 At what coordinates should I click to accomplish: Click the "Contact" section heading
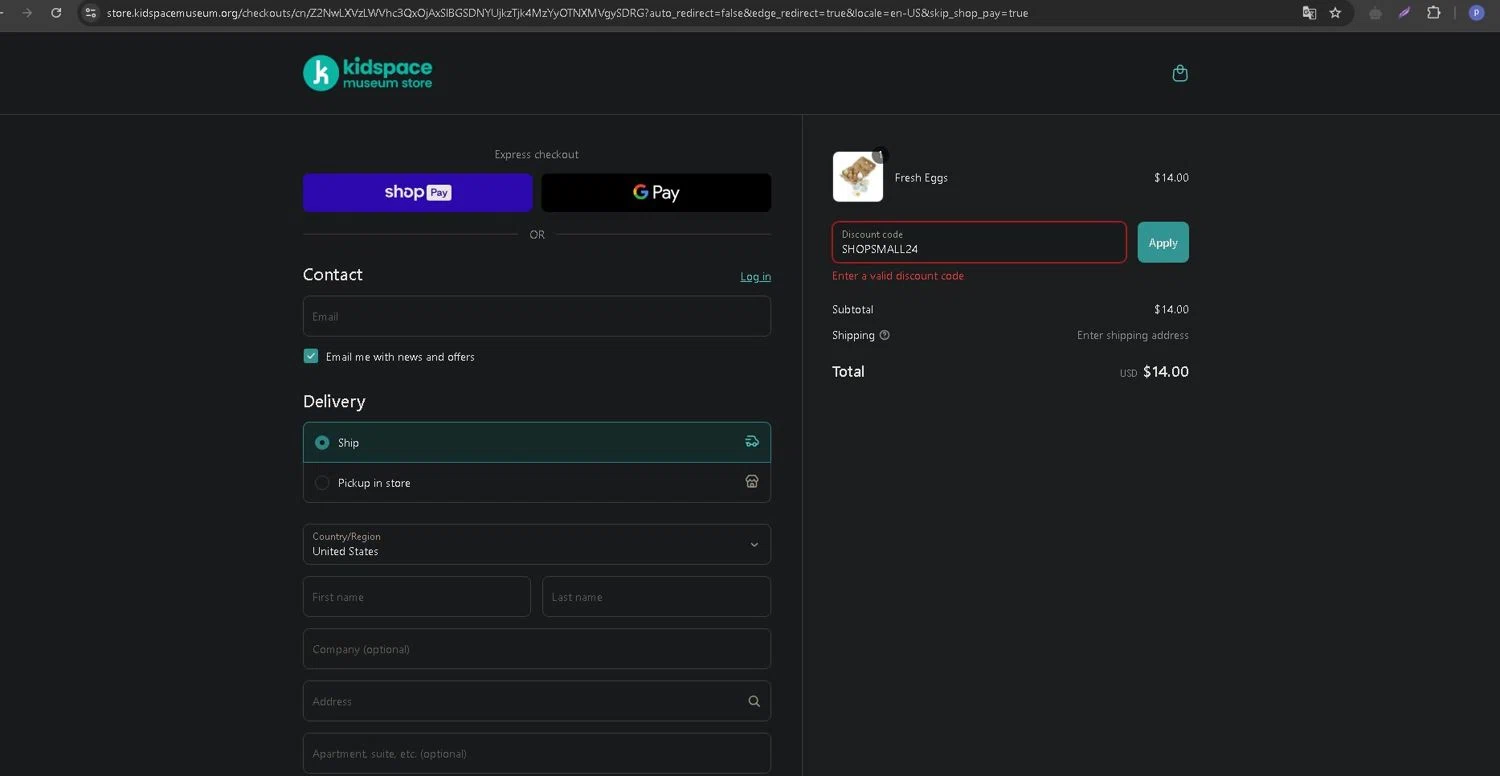(333, 275)
